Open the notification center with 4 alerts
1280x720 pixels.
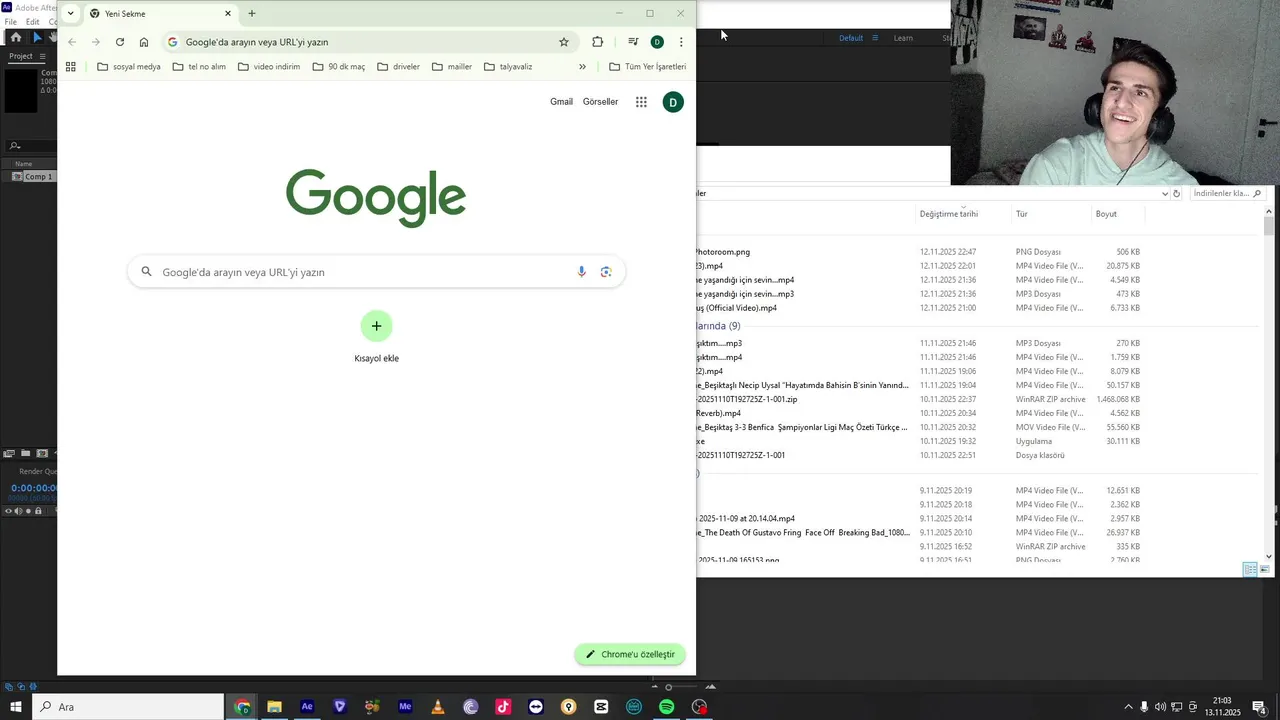point(1260,707)
